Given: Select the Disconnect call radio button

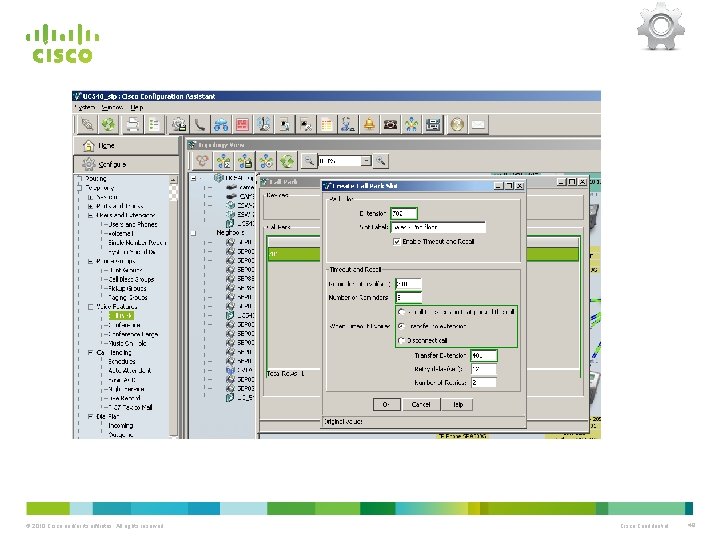Looking at the screenshot, I should click(402, 341).
